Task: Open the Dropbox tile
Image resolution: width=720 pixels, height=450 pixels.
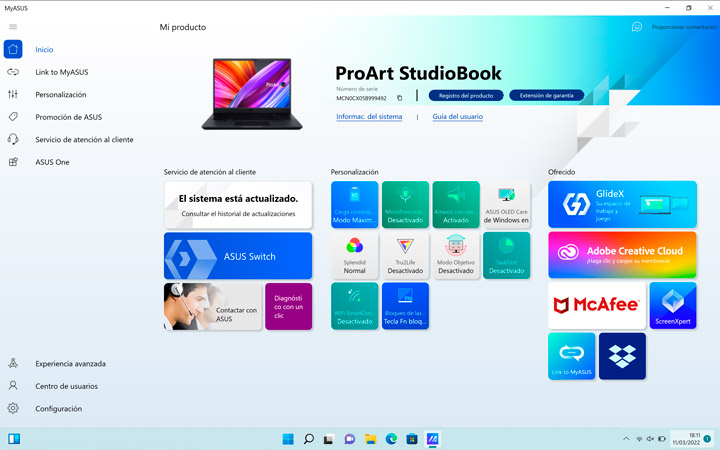Action: pyautogui.click(x=622, y=356)
